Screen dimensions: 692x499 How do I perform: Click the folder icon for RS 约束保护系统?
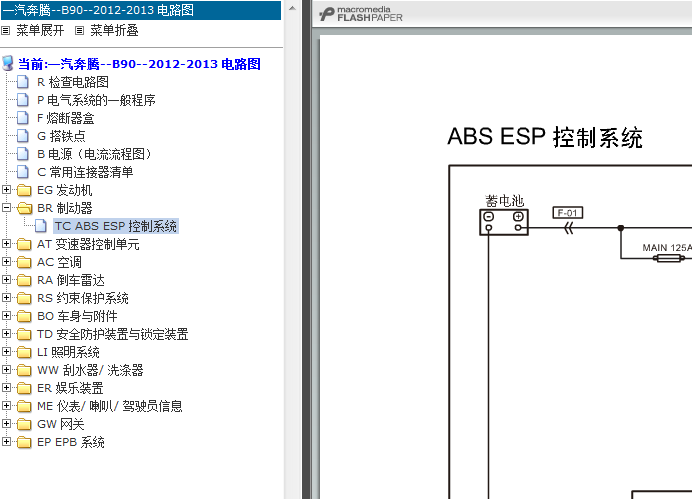tap(24, 298)
